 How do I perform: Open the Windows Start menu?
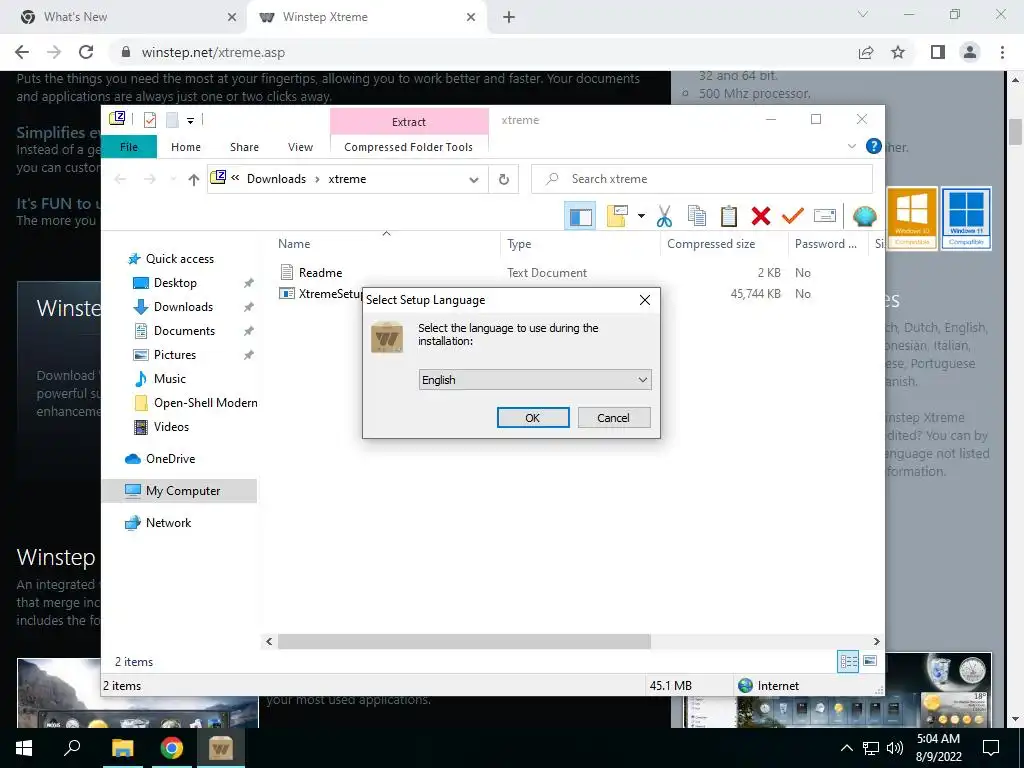24,748
